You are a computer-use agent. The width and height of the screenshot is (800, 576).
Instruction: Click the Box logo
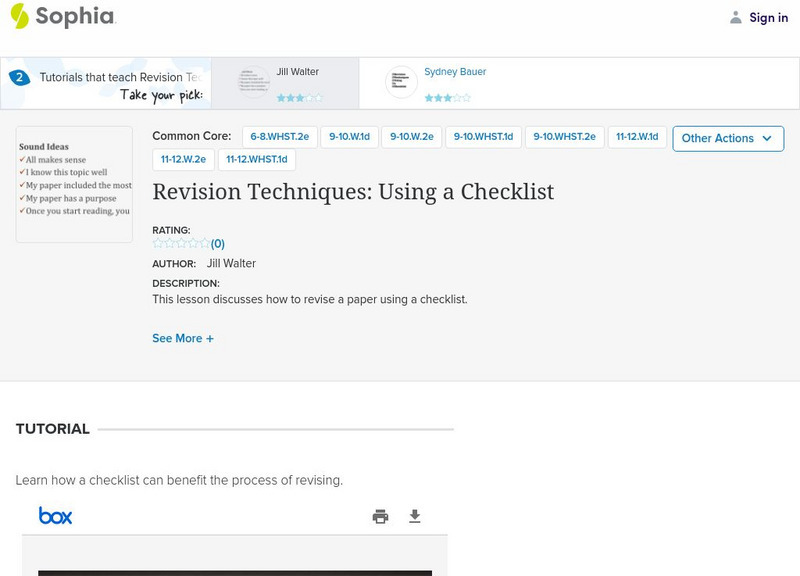56,516
